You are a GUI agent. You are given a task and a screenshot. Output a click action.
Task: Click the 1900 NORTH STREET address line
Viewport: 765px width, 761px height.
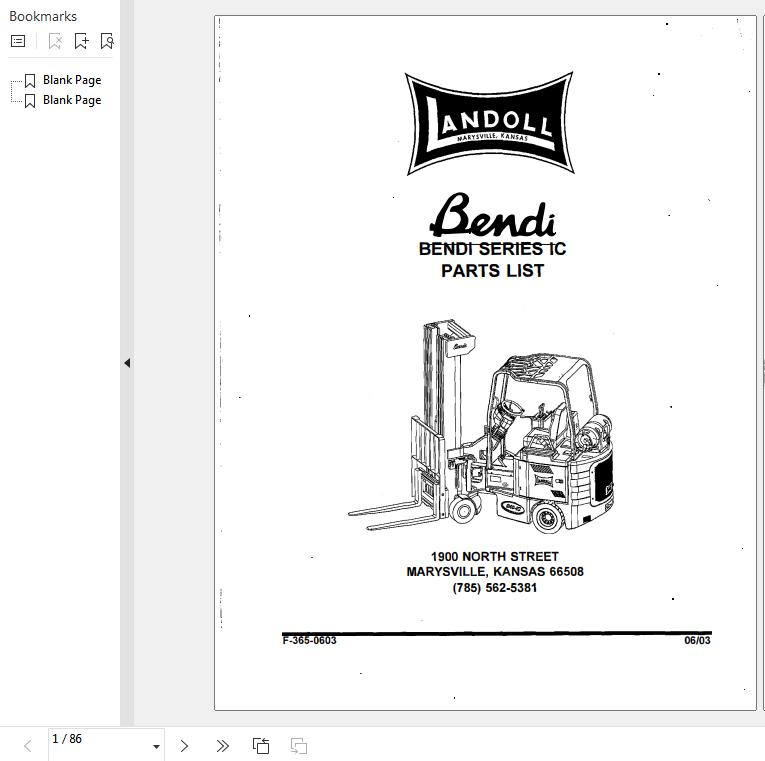point(495,557)
